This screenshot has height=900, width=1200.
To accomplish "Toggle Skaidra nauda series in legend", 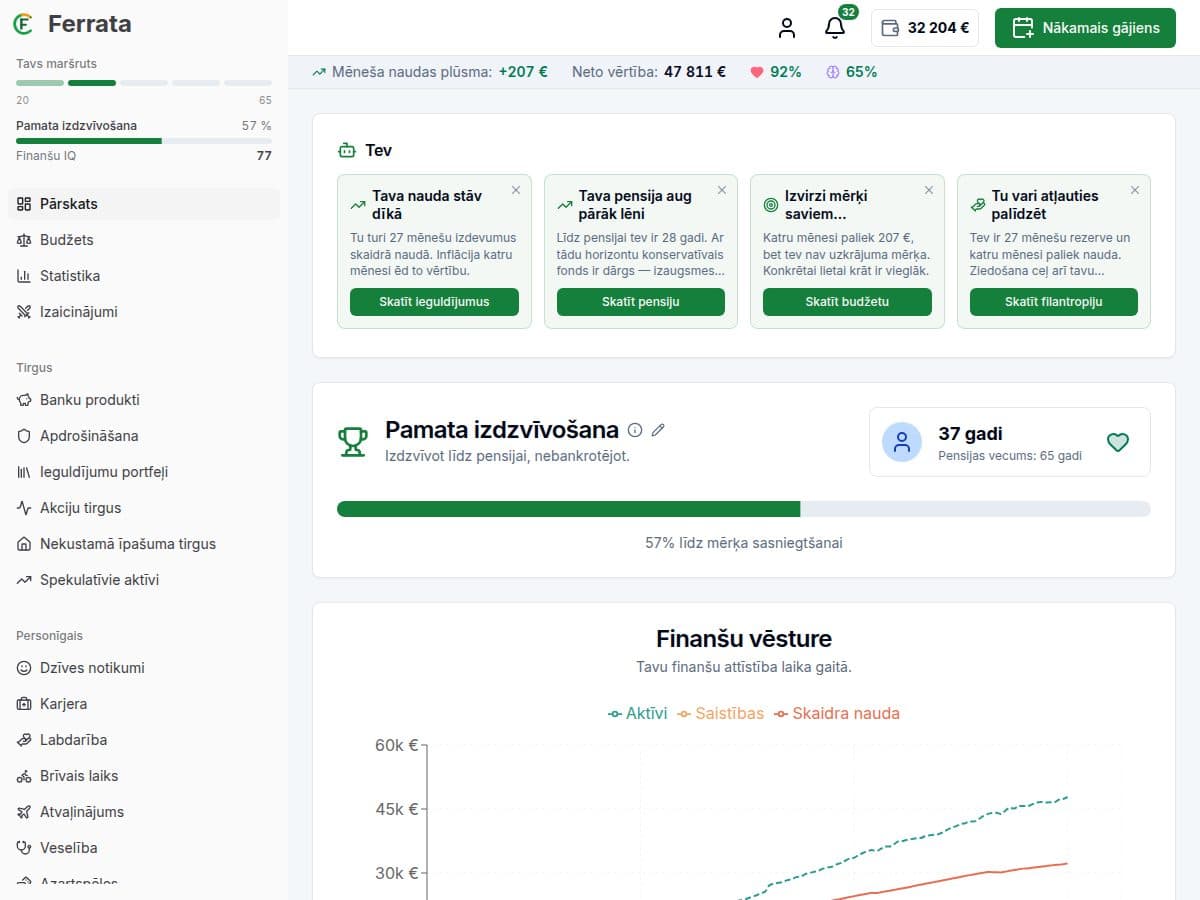I will pyautogui.click(x=837, y=713).
